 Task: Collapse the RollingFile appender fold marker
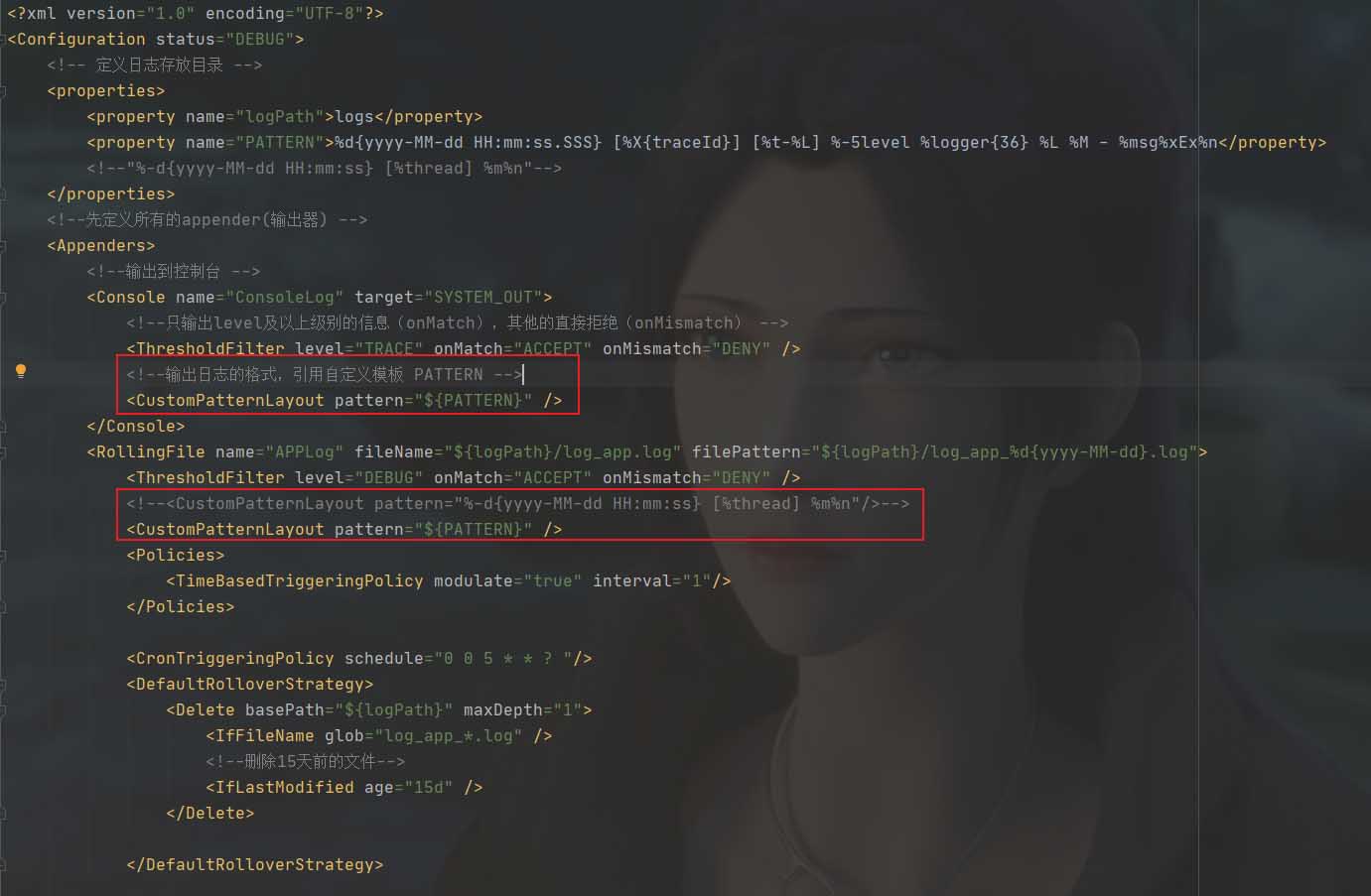4,451
